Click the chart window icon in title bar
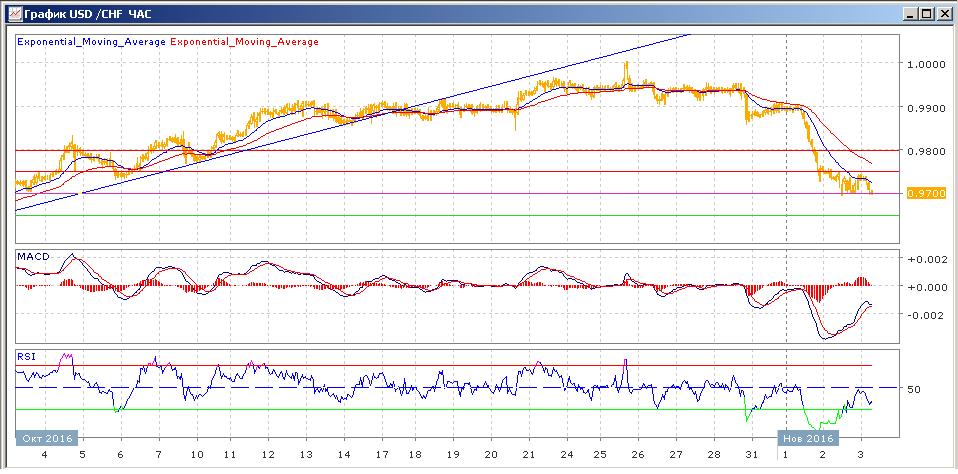The image size is (958, 474). point(15,12)
